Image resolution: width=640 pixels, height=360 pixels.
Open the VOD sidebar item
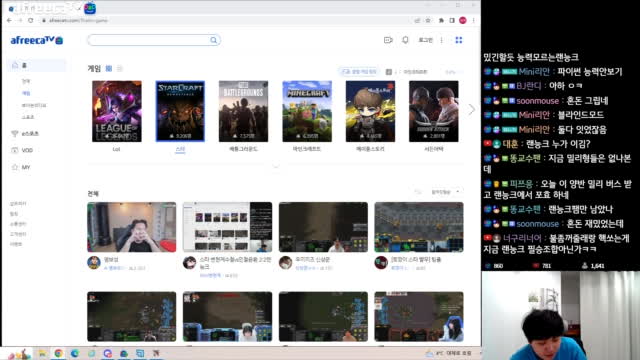click(x=27, y=150)
